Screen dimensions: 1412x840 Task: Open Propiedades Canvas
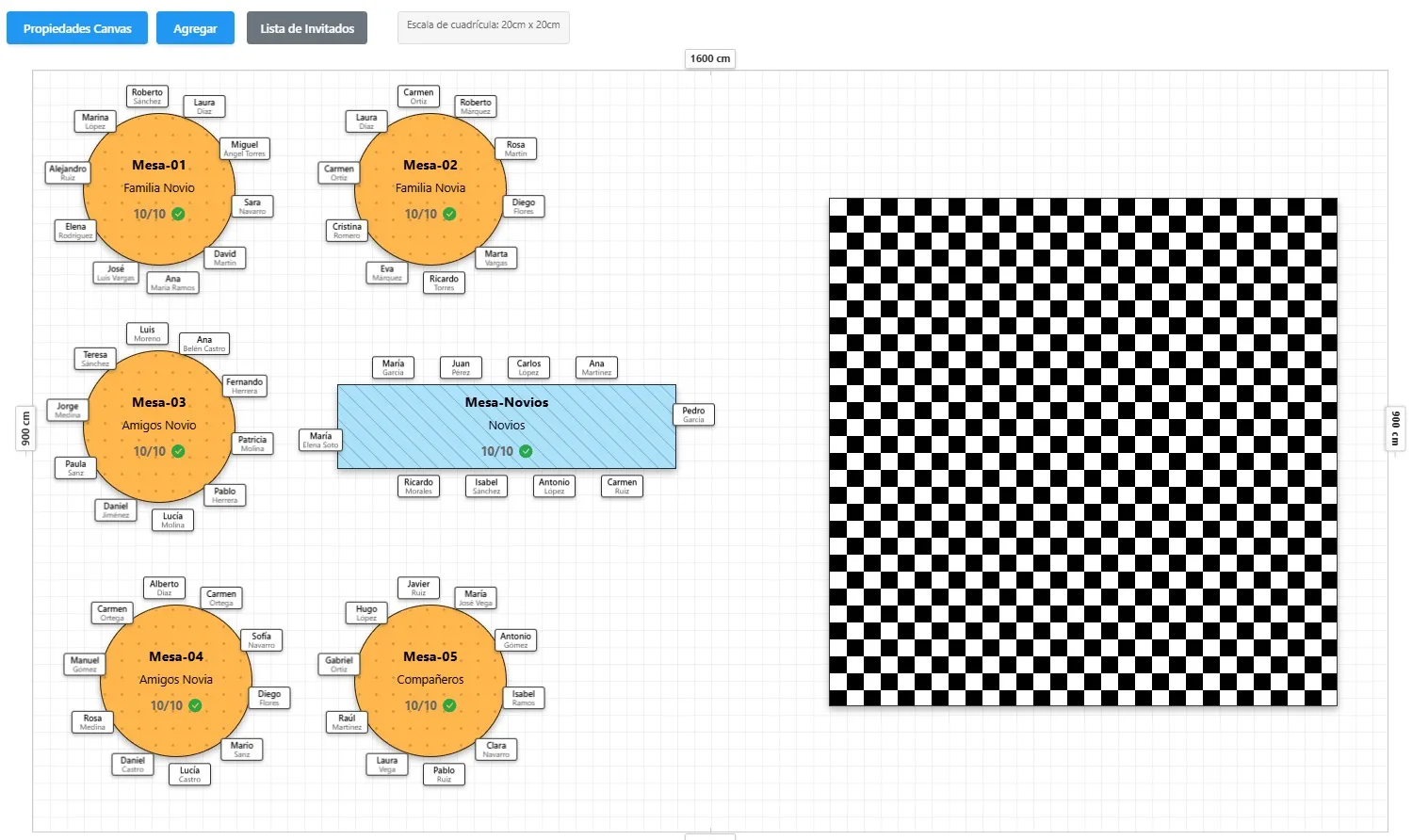77,28
